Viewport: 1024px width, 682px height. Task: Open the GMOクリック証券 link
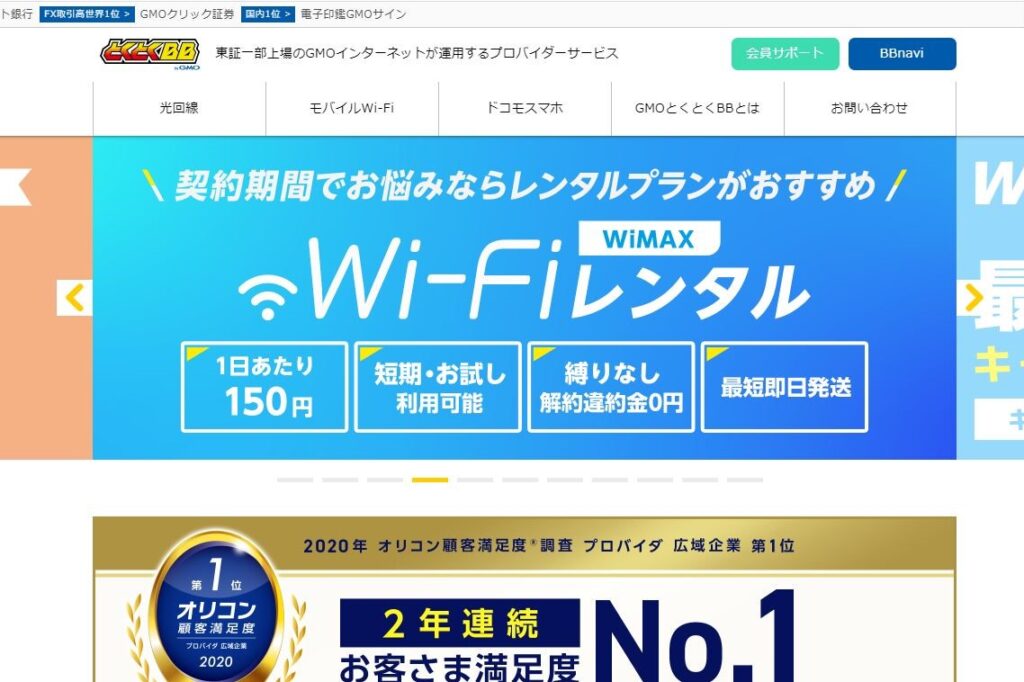pos(187,14)
